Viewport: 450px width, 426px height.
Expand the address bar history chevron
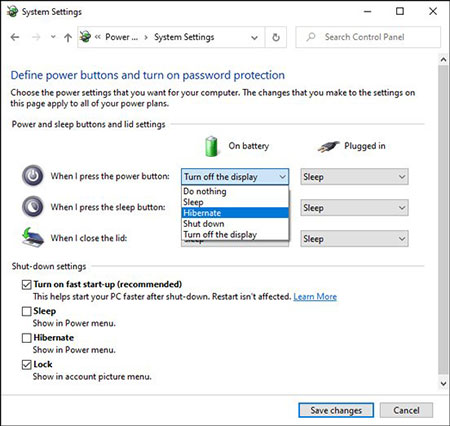254,37
